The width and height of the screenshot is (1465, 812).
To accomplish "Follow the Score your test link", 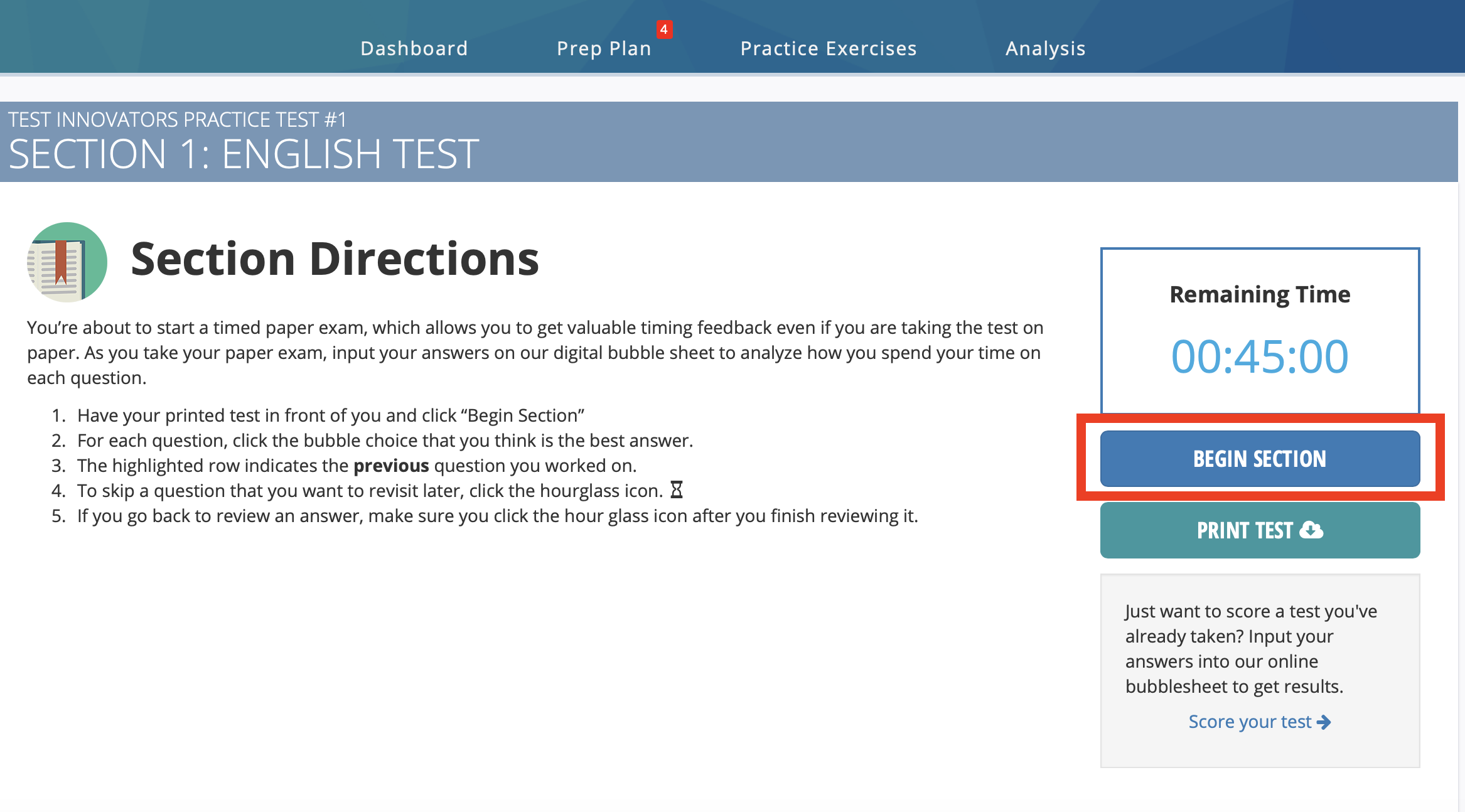I will 1249,722.
